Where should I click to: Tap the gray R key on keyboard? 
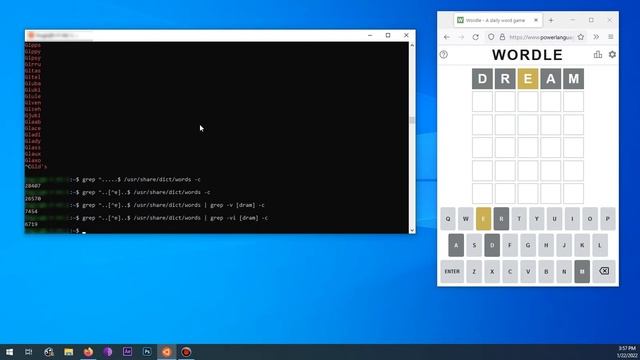click(x=501, y=219)
